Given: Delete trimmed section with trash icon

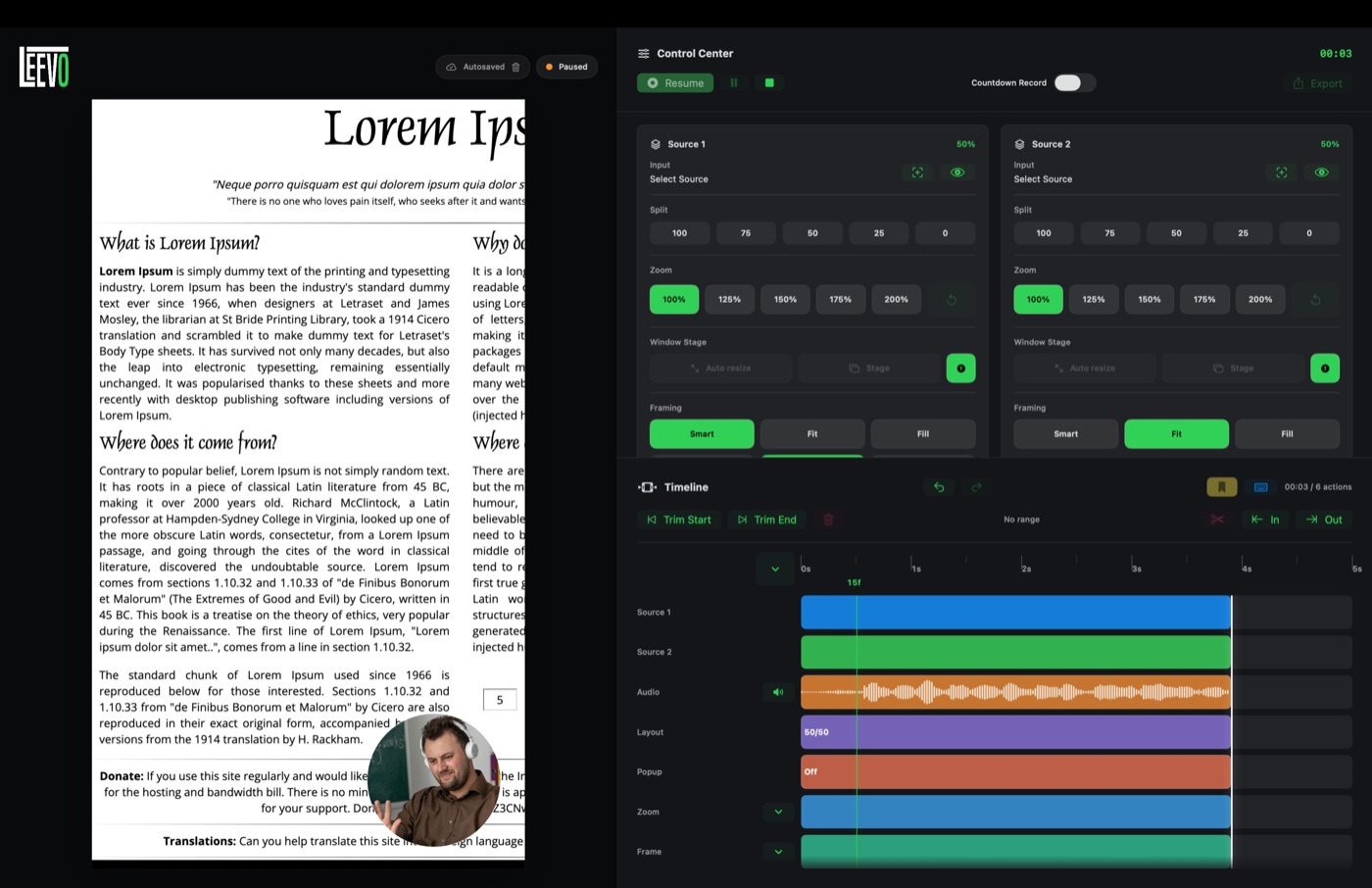Looking at the screenshot, I should point(828,519).
